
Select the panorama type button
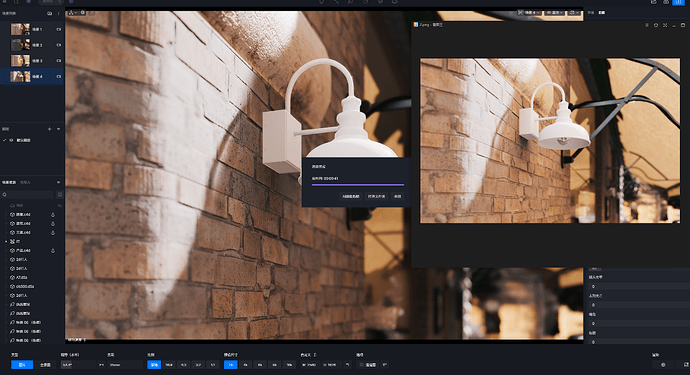point(45,364)
